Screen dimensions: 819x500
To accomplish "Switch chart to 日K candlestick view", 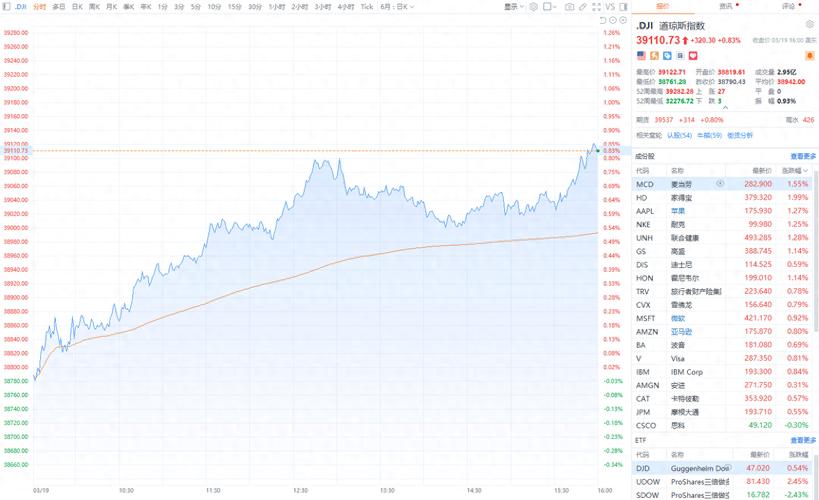I will pyautogui.click(x=77, y=6).
